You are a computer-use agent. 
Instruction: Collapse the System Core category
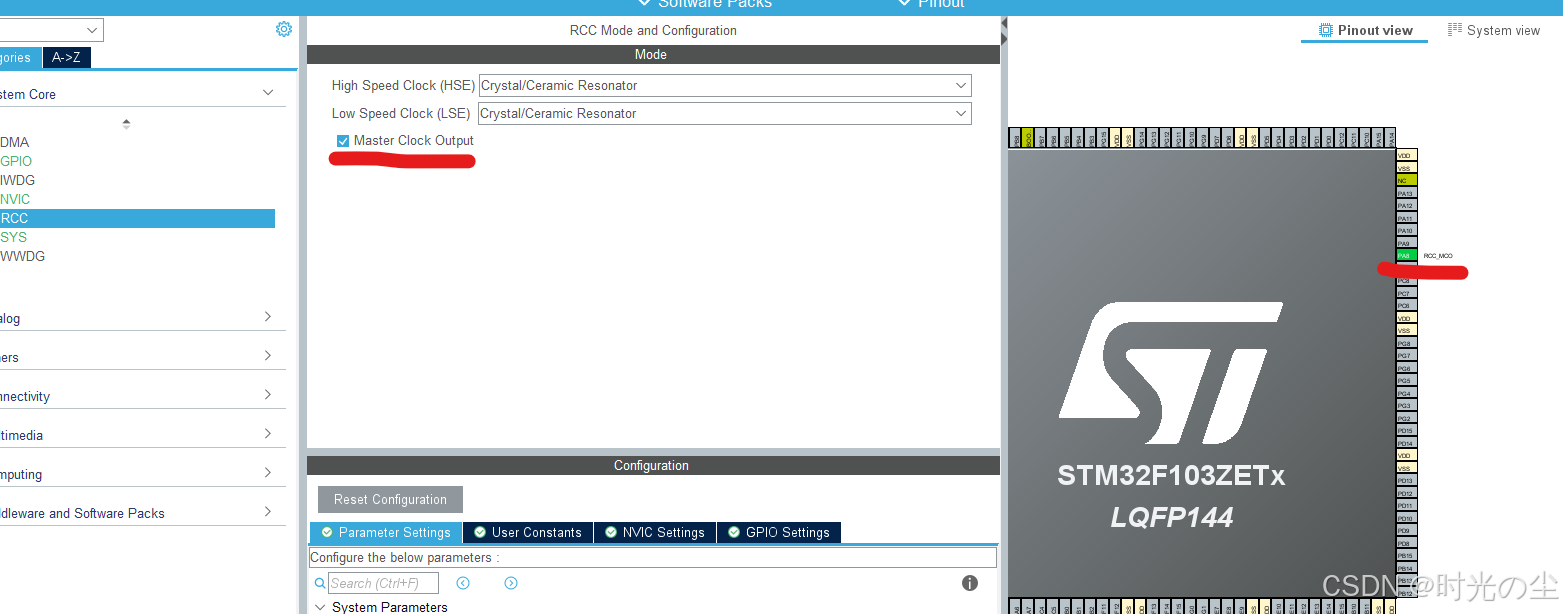[267, 92]
